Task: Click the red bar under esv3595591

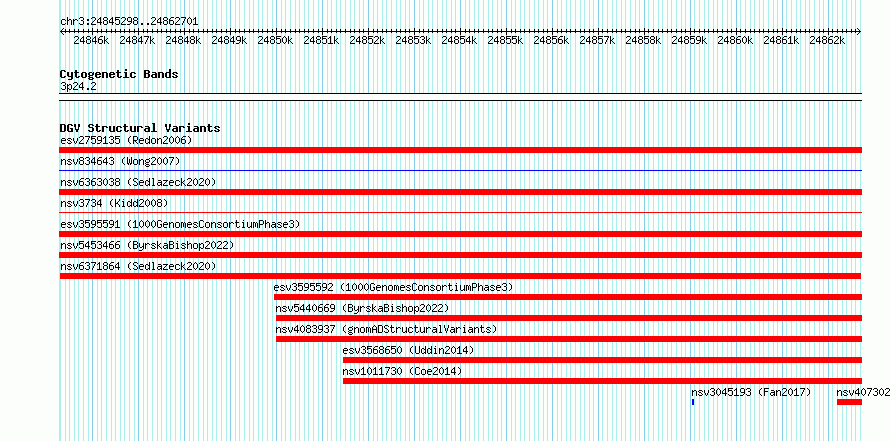Action: tap(460, 234)
